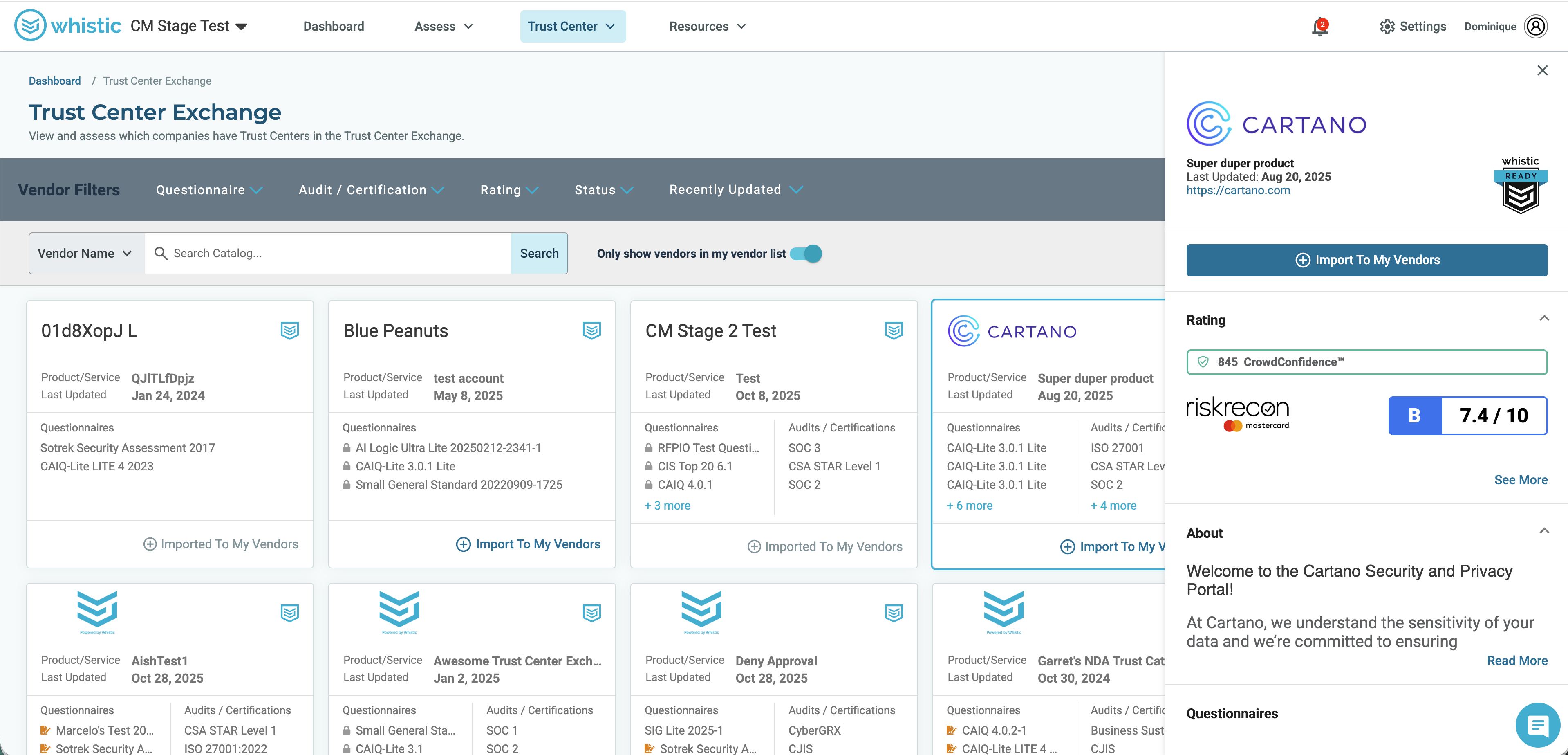1568x755 pixels.
Task: Click shield badge on Deny Approval card
Action: click(894, 613)
